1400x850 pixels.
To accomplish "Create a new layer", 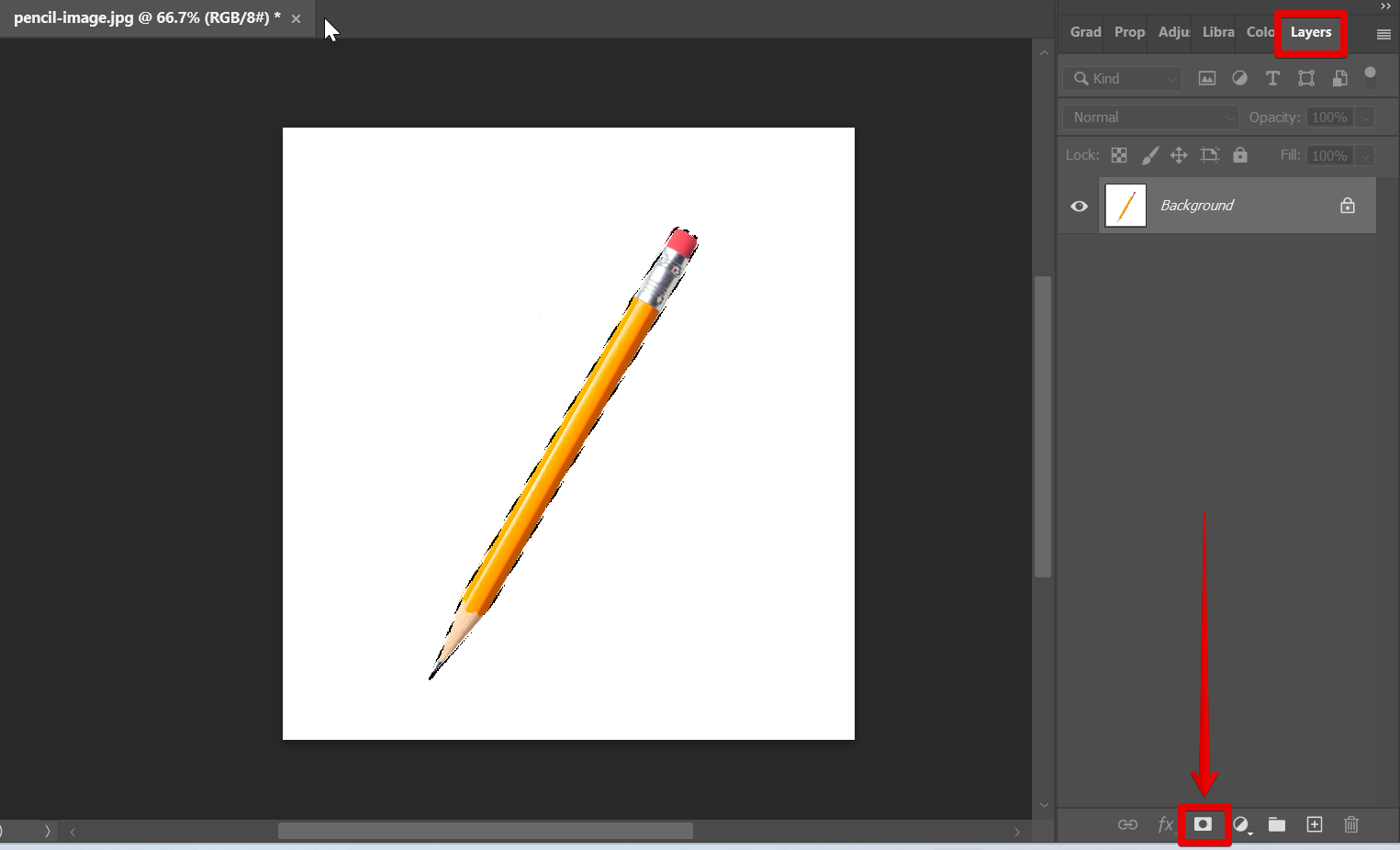I will coord(1315,824).
